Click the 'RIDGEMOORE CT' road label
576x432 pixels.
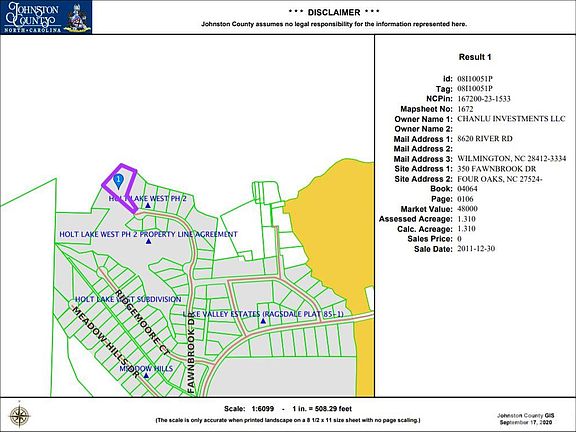[x=143, y=323]
